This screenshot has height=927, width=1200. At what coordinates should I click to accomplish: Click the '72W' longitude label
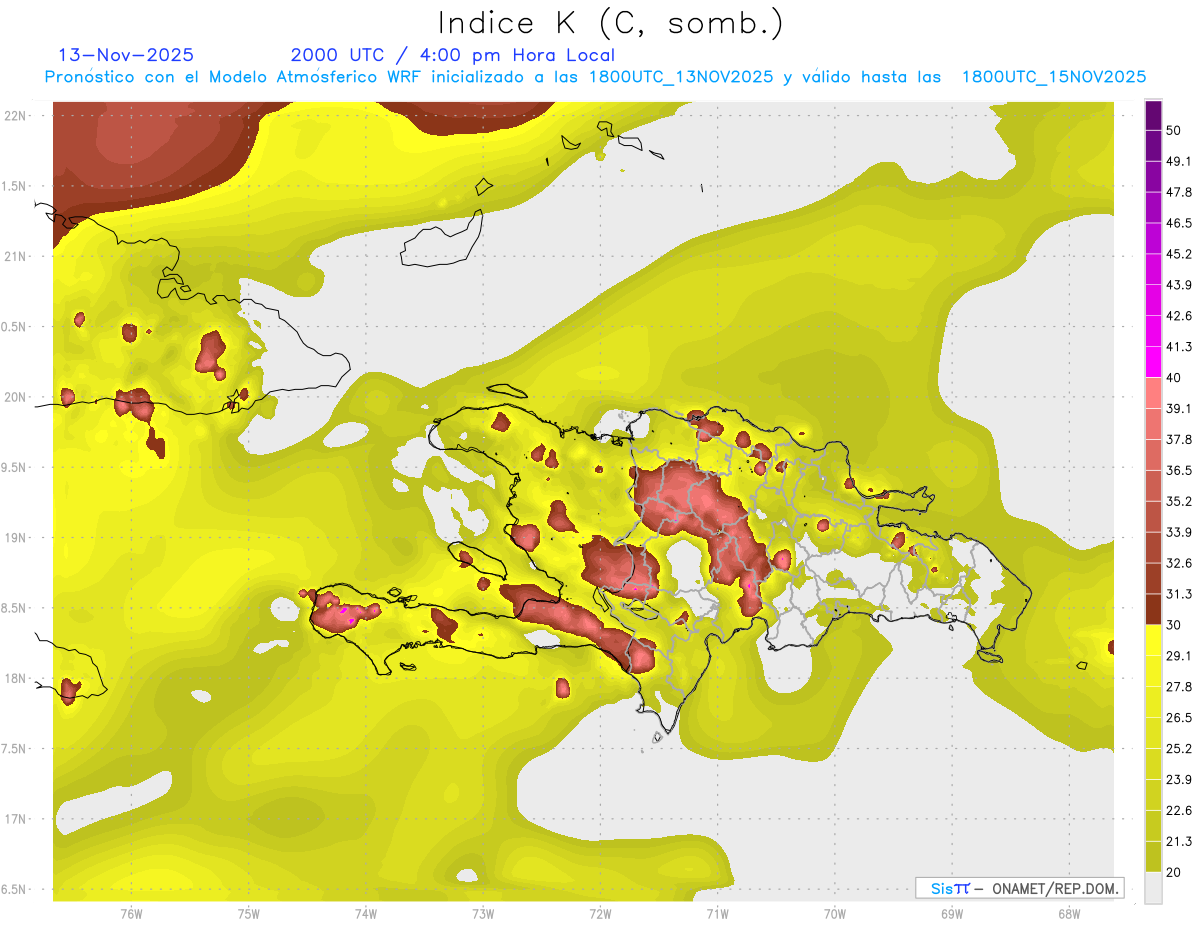click(x=600, y=914)
